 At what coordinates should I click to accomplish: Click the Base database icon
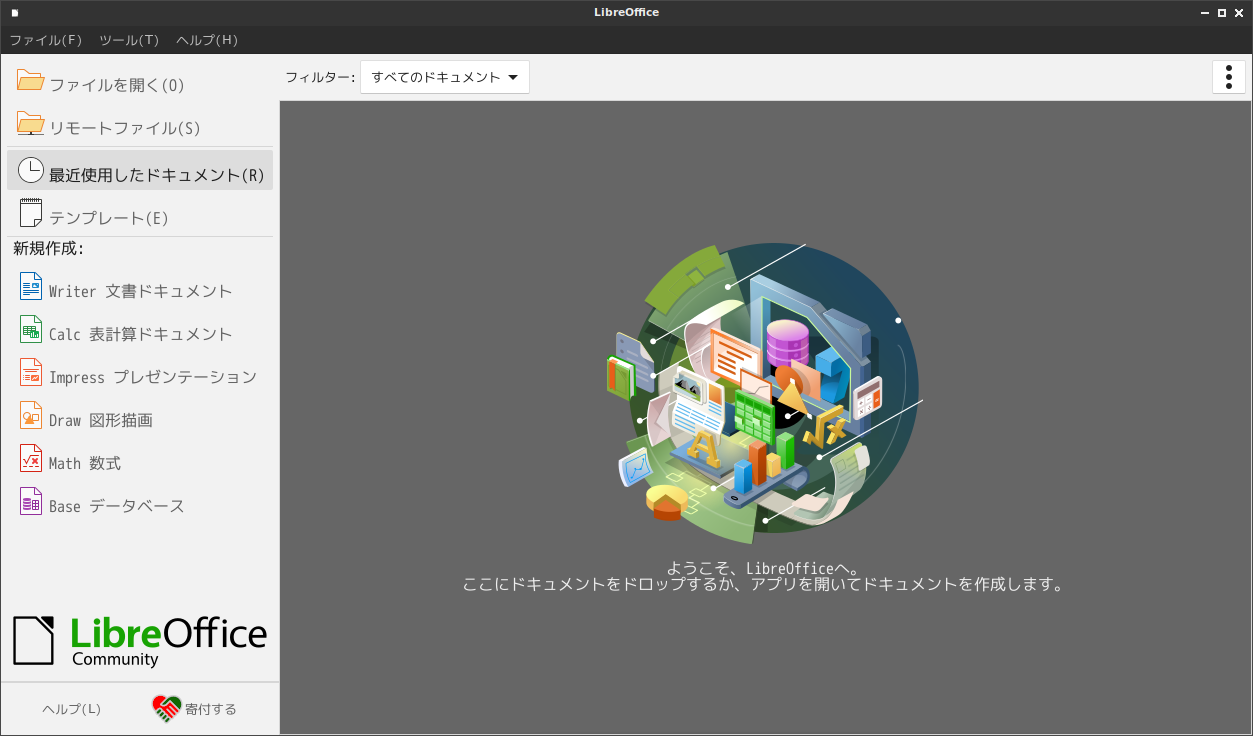pyautogui.click(x=31, y=502)
